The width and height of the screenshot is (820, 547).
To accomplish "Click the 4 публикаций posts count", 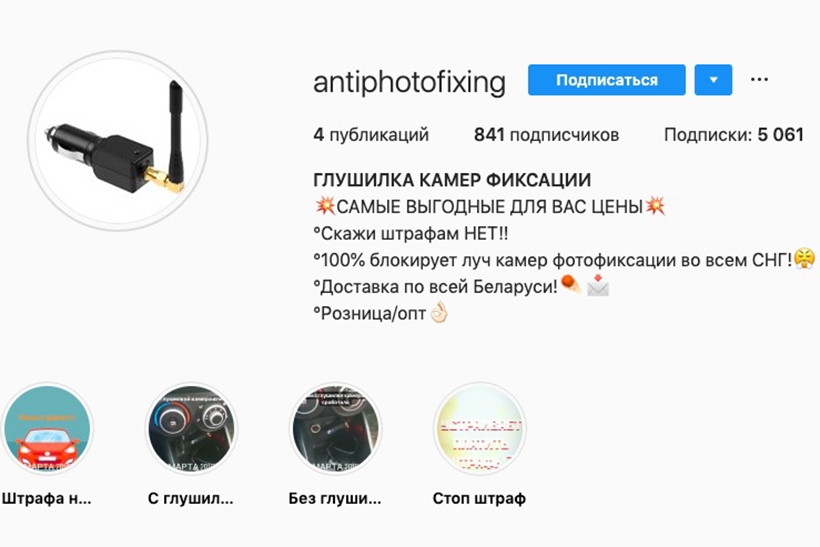I will (371, 135).
